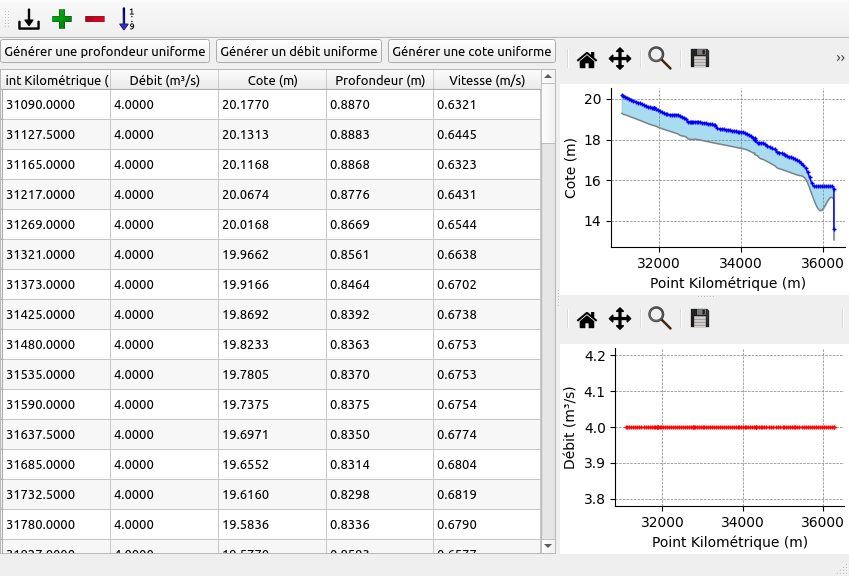This screenshot has height=576, width=849.
Task: Add a row with green plus icon
Action: pyautogui.click(x=63, y=18)
